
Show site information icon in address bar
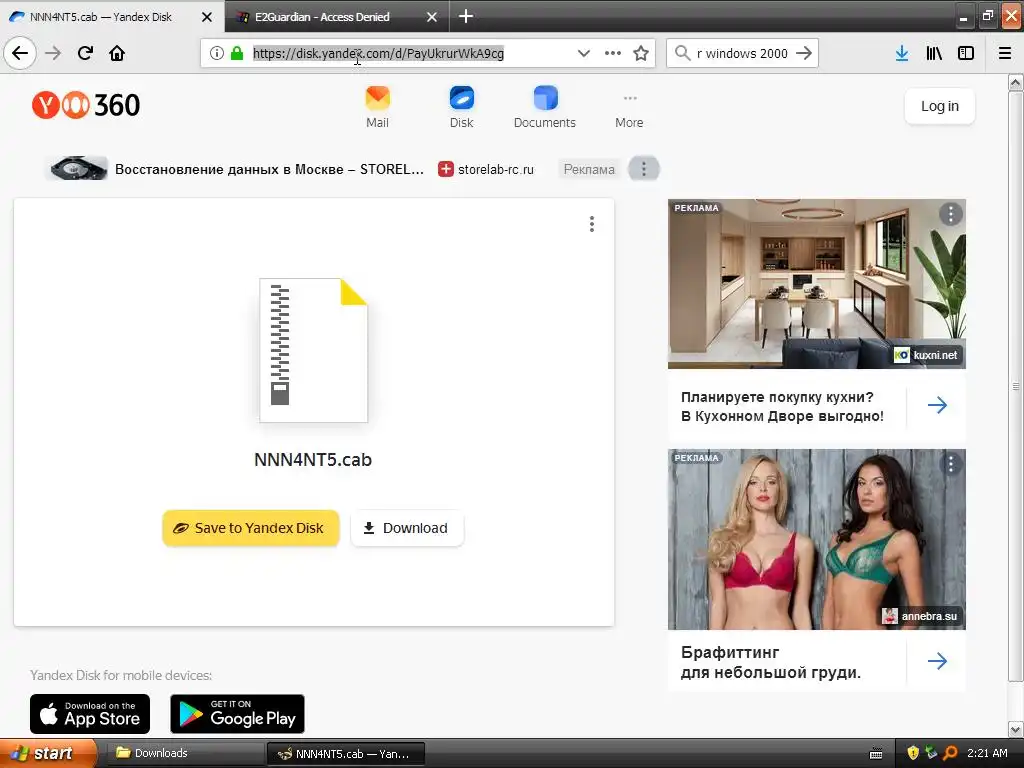point(217,53)
